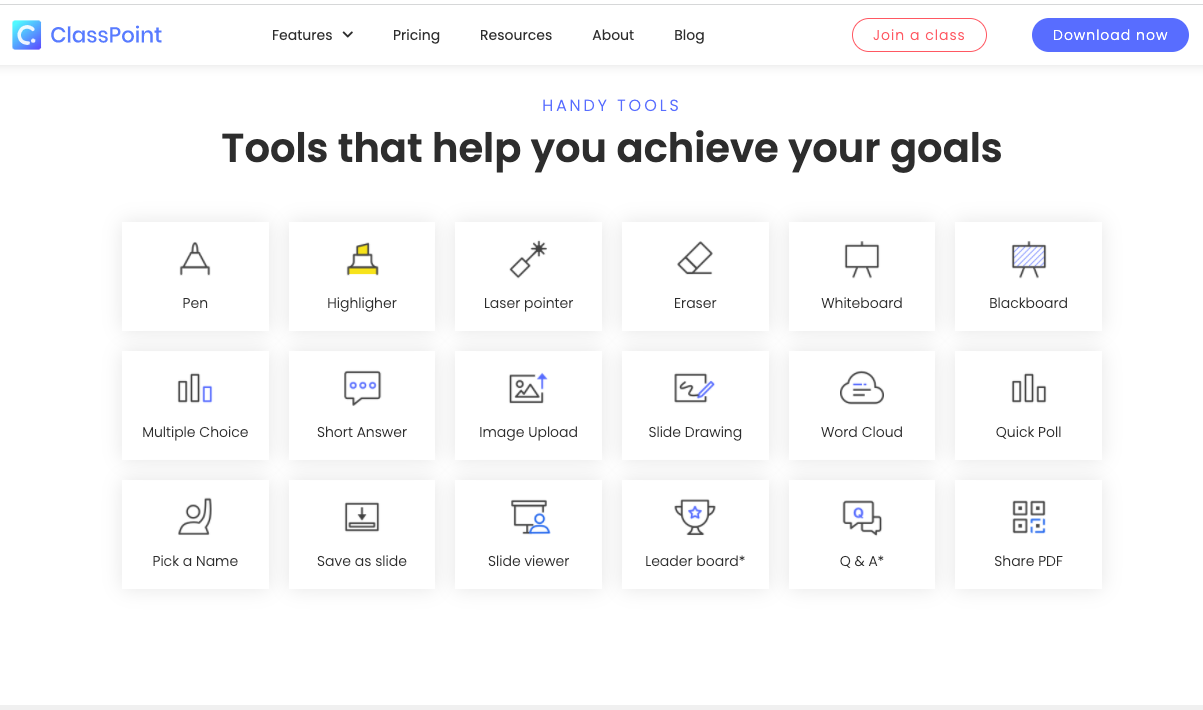
Task: Open the Whiteboard easel icon
Action: pyautogui.click(x=862, y=259)
